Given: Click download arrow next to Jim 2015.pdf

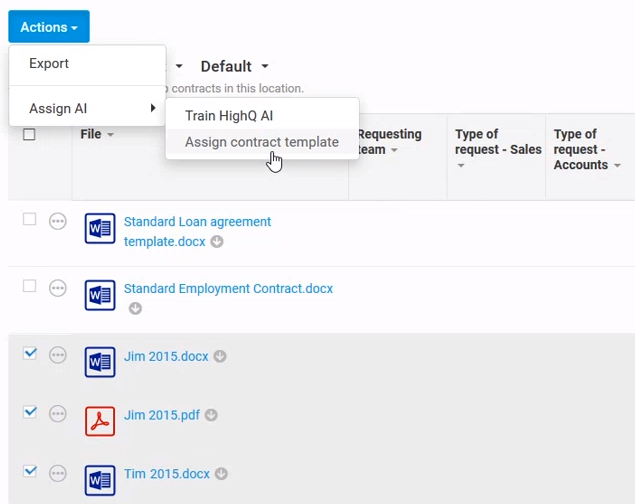Looking at the screenshot, I should tap(211, 415).
